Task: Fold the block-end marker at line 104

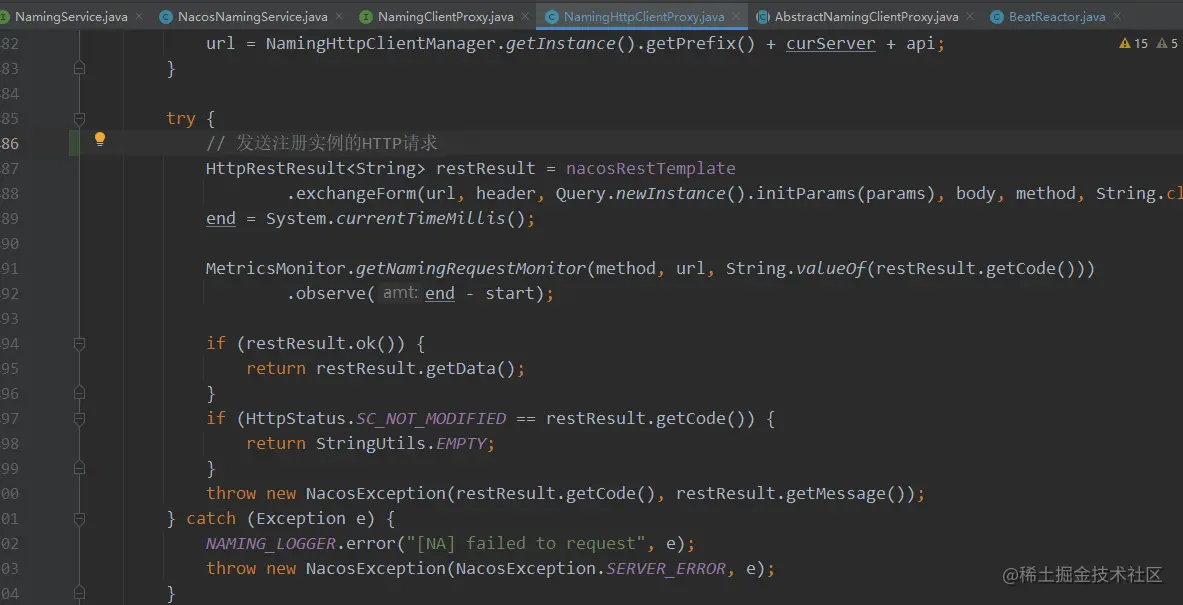Action: click(79, 593)
